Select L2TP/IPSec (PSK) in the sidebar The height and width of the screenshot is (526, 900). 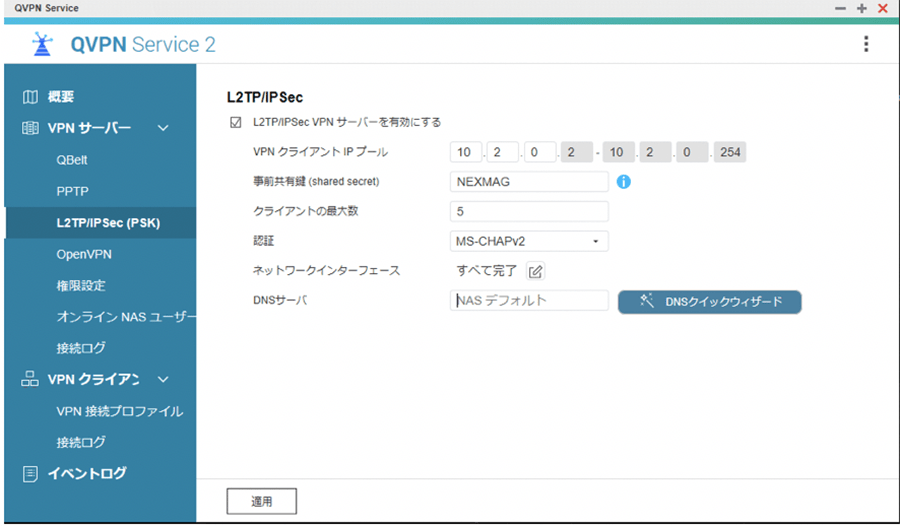click(100, 223)
